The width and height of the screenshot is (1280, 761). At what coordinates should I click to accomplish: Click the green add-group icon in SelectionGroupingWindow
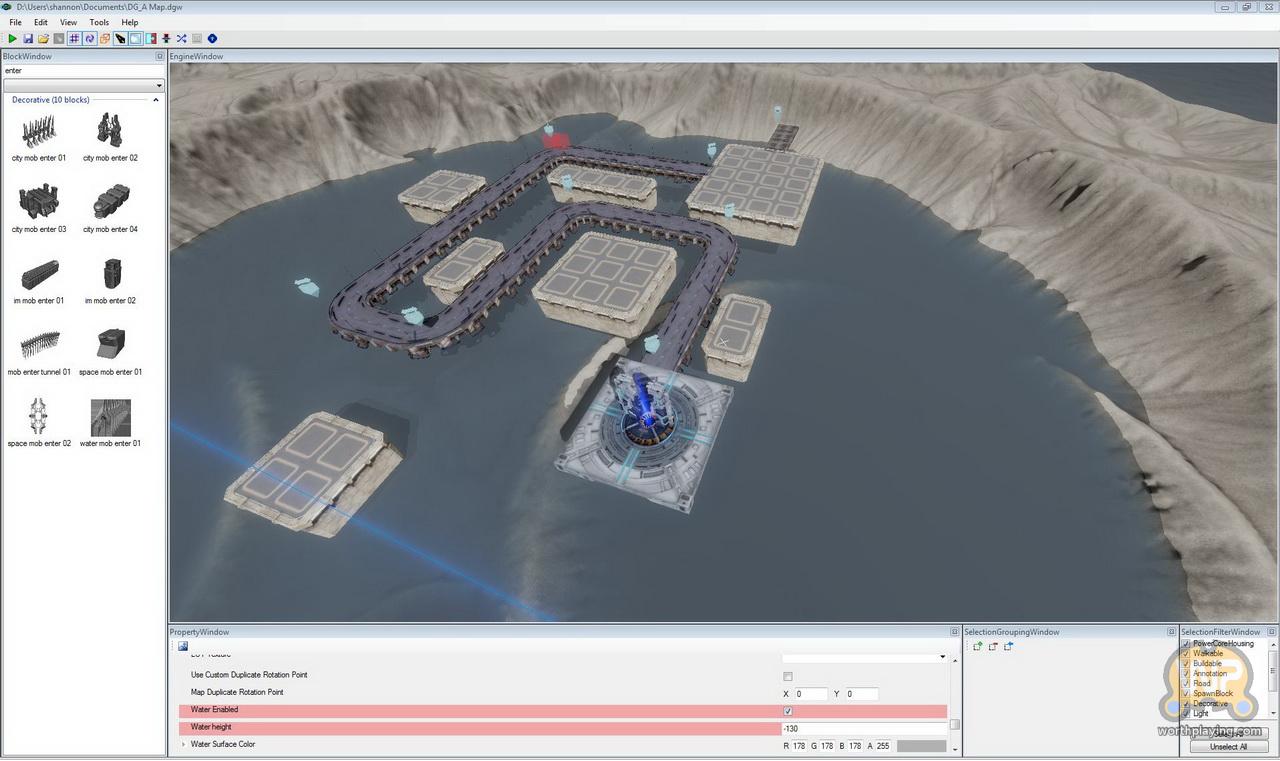[x=978, y=647]
